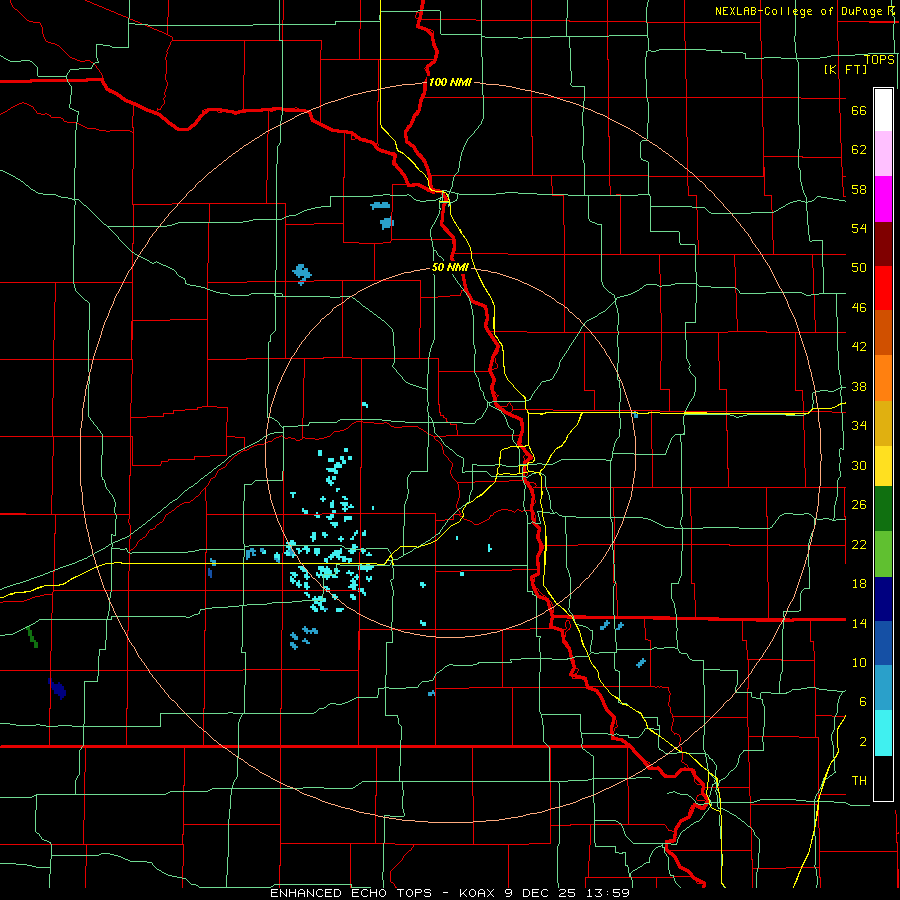Click the "ENHANCED ECHO TOPS" caption text

tap(351, 893)
